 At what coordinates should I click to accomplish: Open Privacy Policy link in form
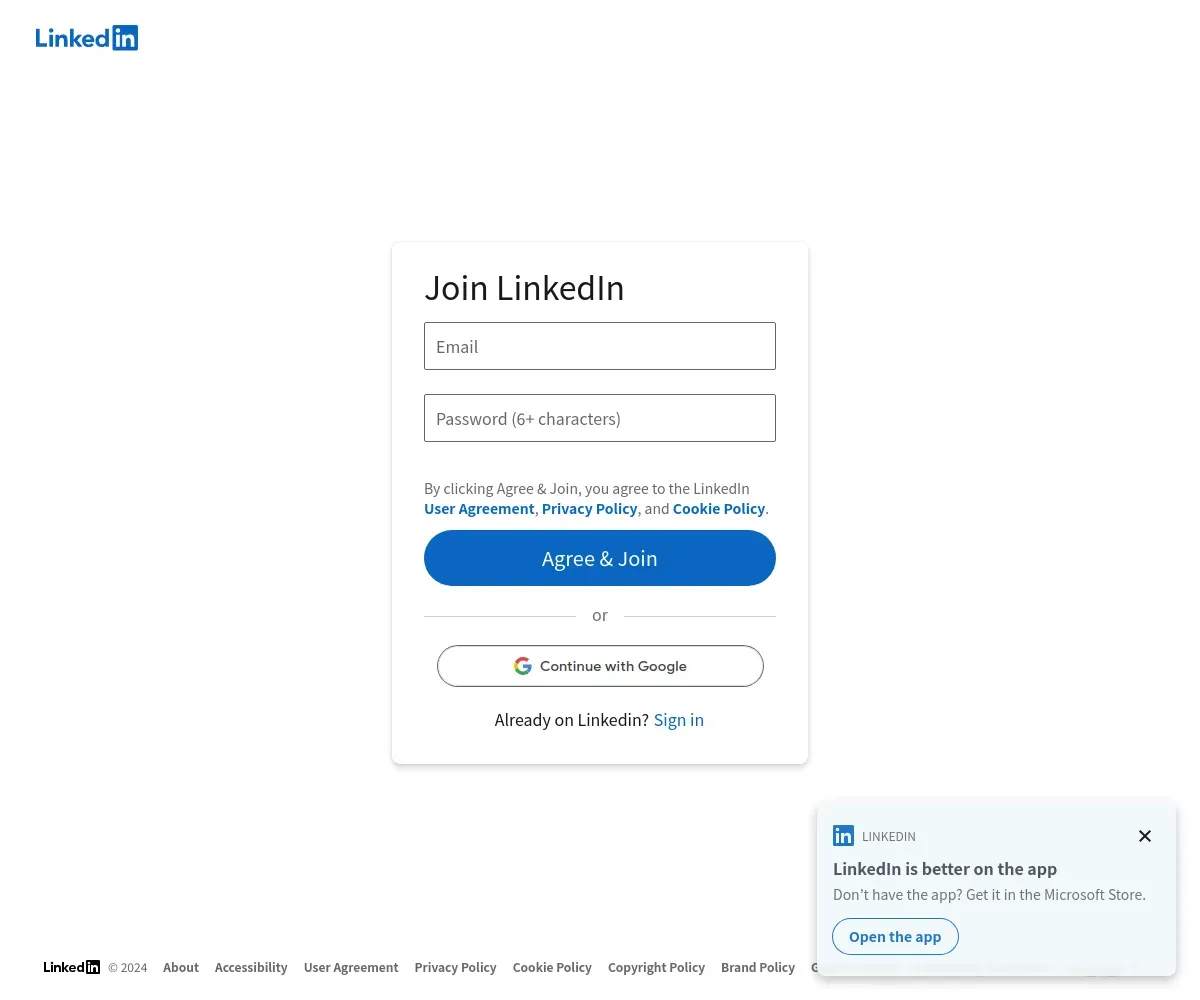[x=589, y=508]
